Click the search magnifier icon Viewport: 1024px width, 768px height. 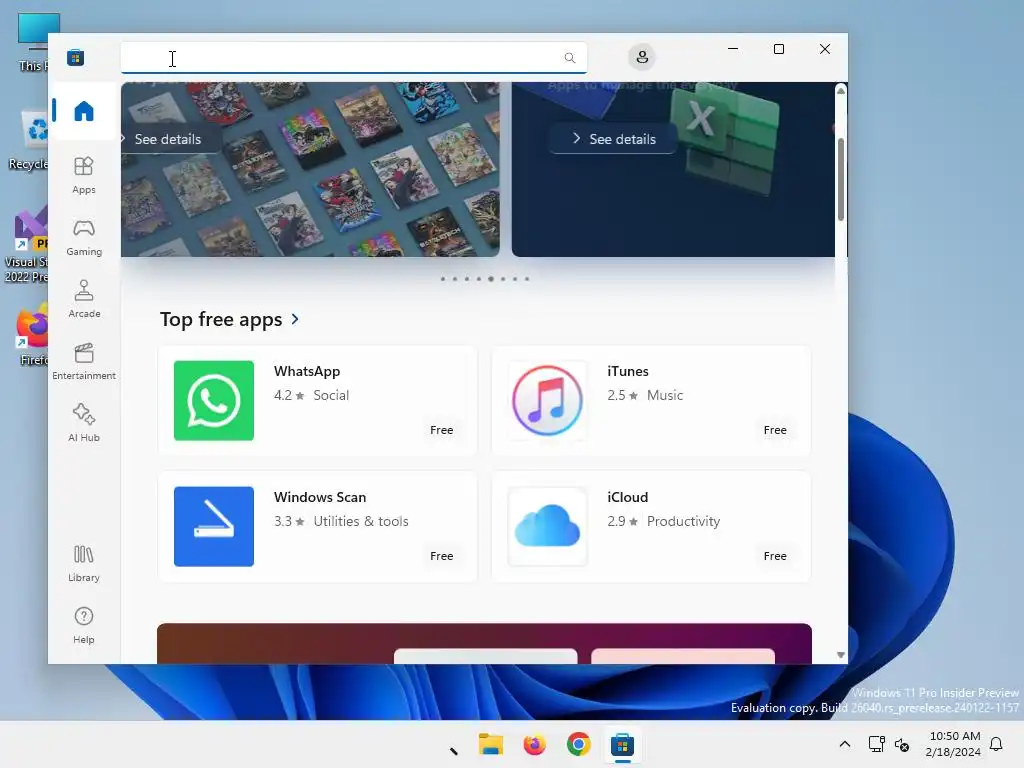(x=569, y=58)
